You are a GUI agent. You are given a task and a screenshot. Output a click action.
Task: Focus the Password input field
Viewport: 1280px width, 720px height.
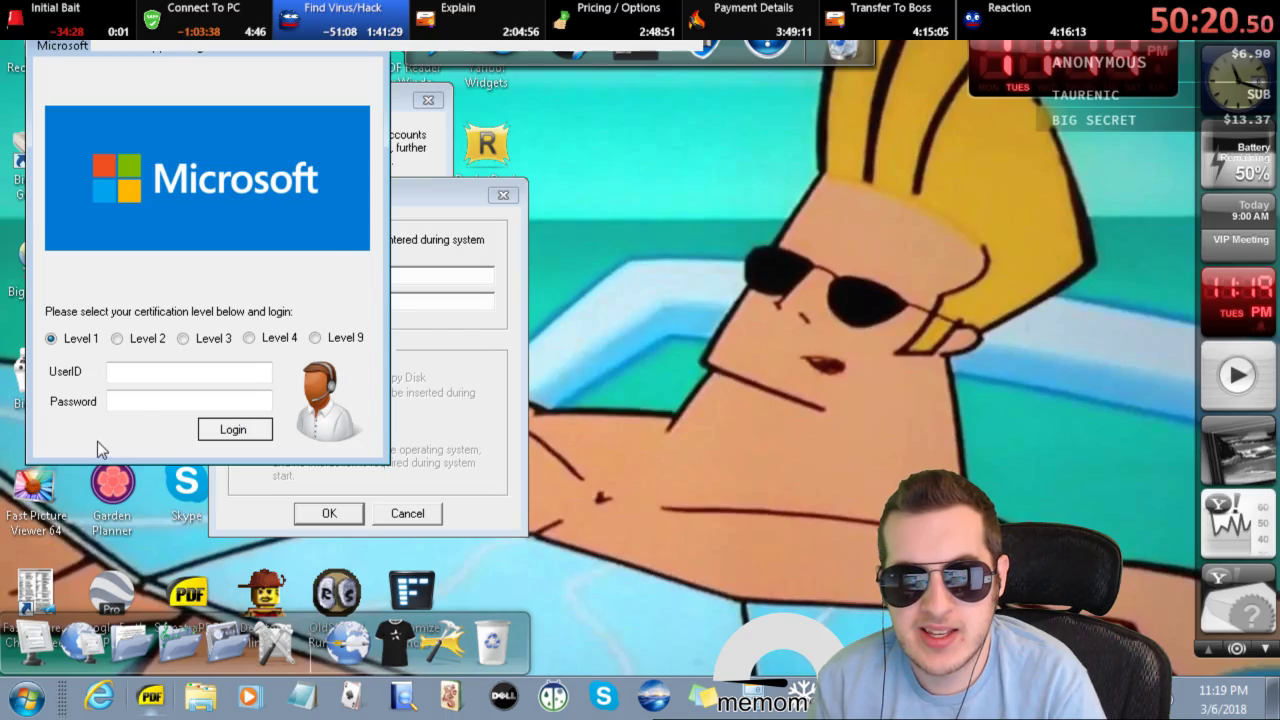(x=189, y=401)
